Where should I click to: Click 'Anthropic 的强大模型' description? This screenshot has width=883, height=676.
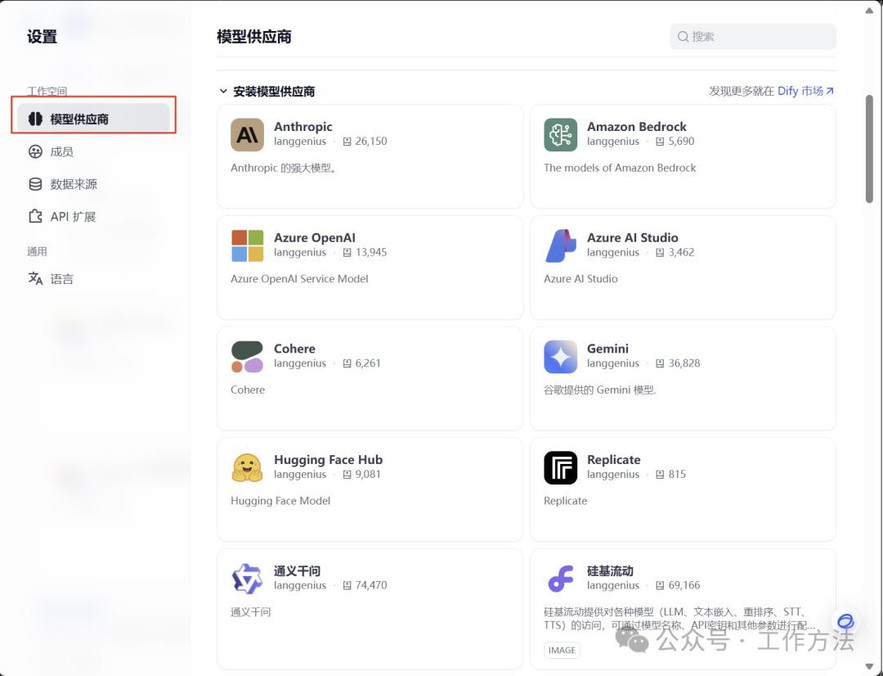(283, 168)
